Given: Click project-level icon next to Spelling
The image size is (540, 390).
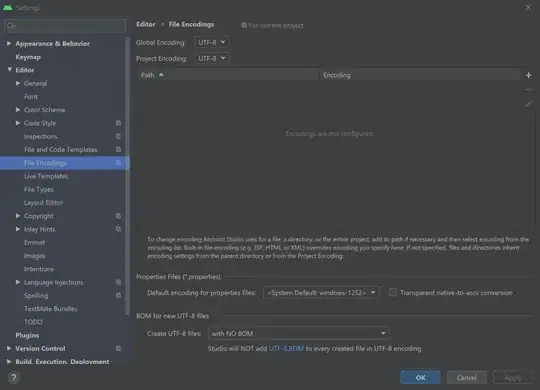Looking at the screenshot, I should coord(118,296).
